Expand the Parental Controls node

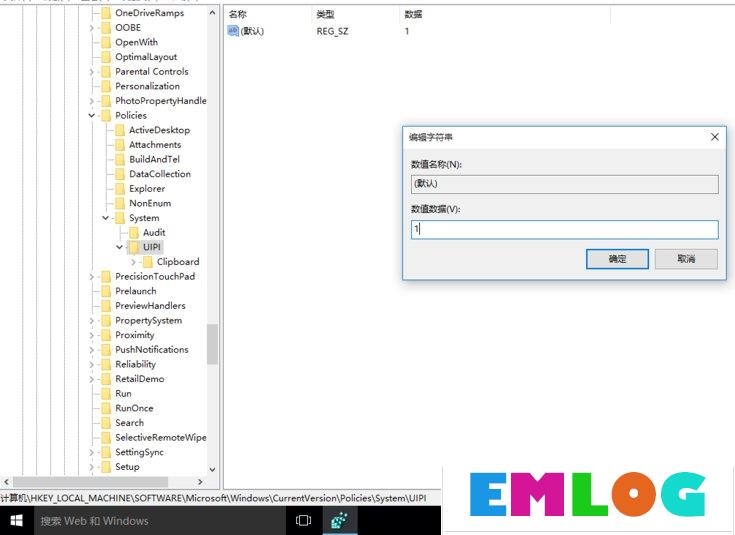pos(92,72)
